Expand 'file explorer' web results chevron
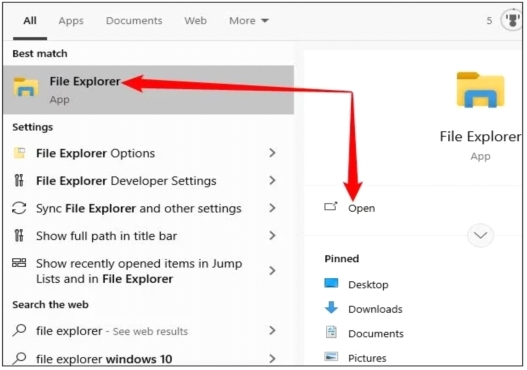Screen dimensions: 527x370 point(273,331)
